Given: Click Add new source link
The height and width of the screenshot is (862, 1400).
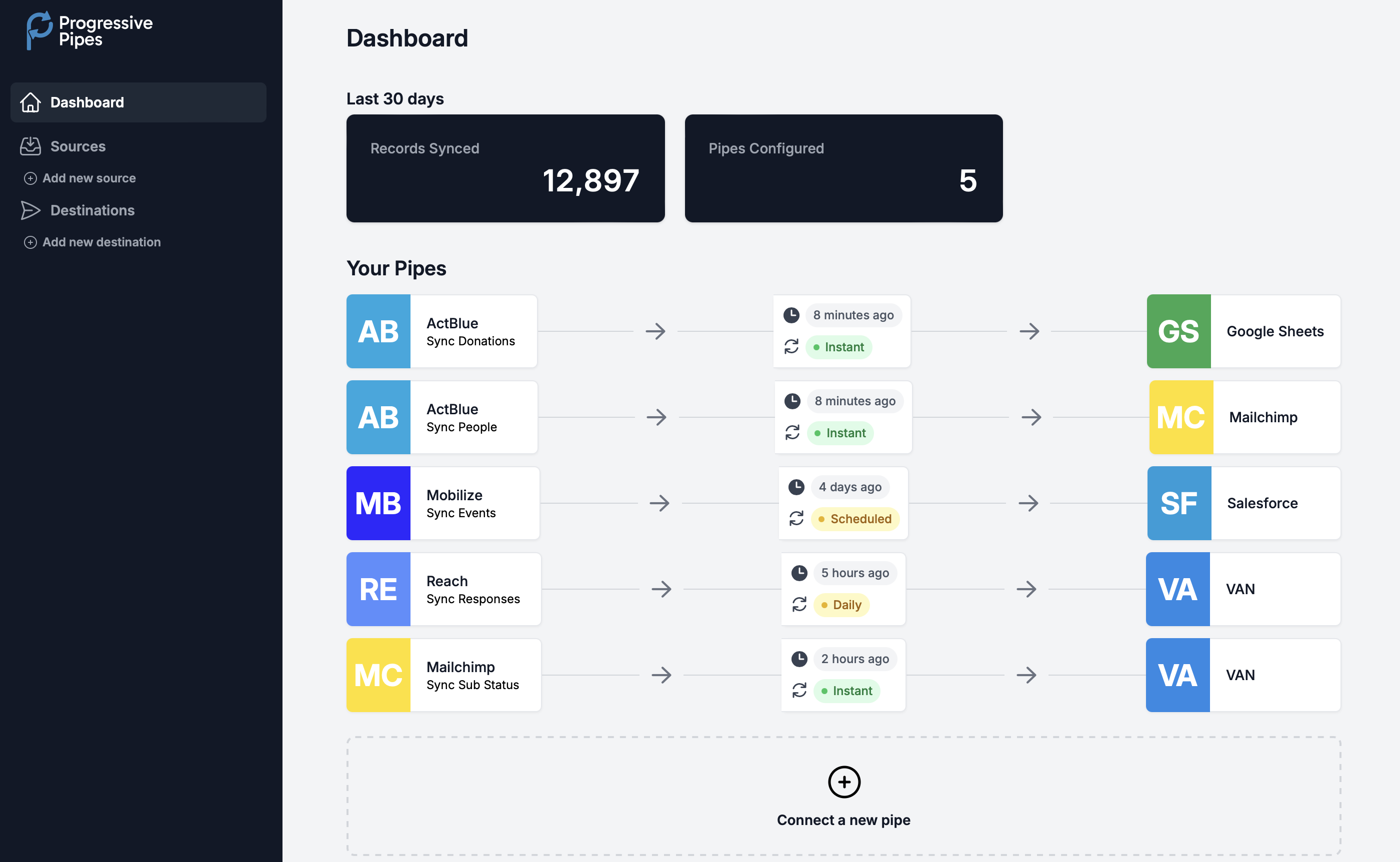Looking at the screenshot, I should [89, 178].
